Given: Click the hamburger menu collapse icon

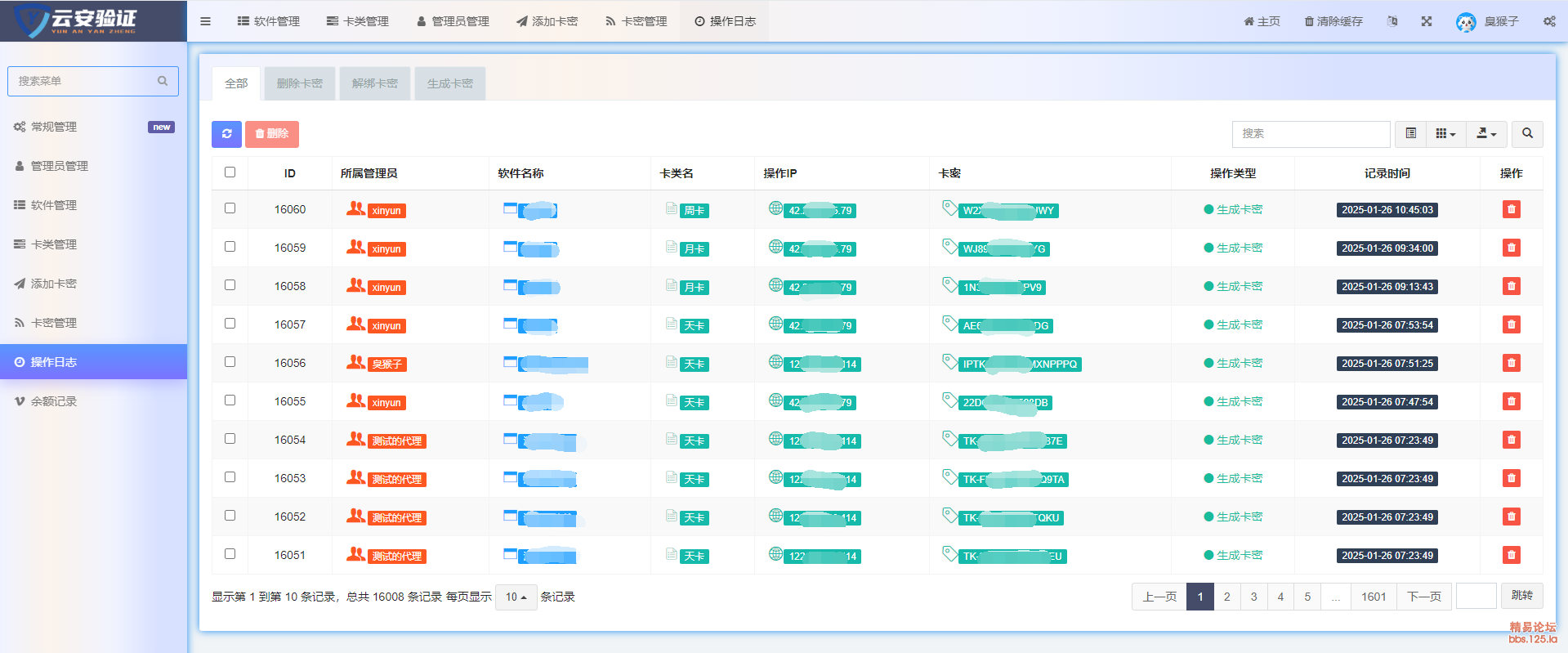Looking at the screenshot, I should coord(205,21).
